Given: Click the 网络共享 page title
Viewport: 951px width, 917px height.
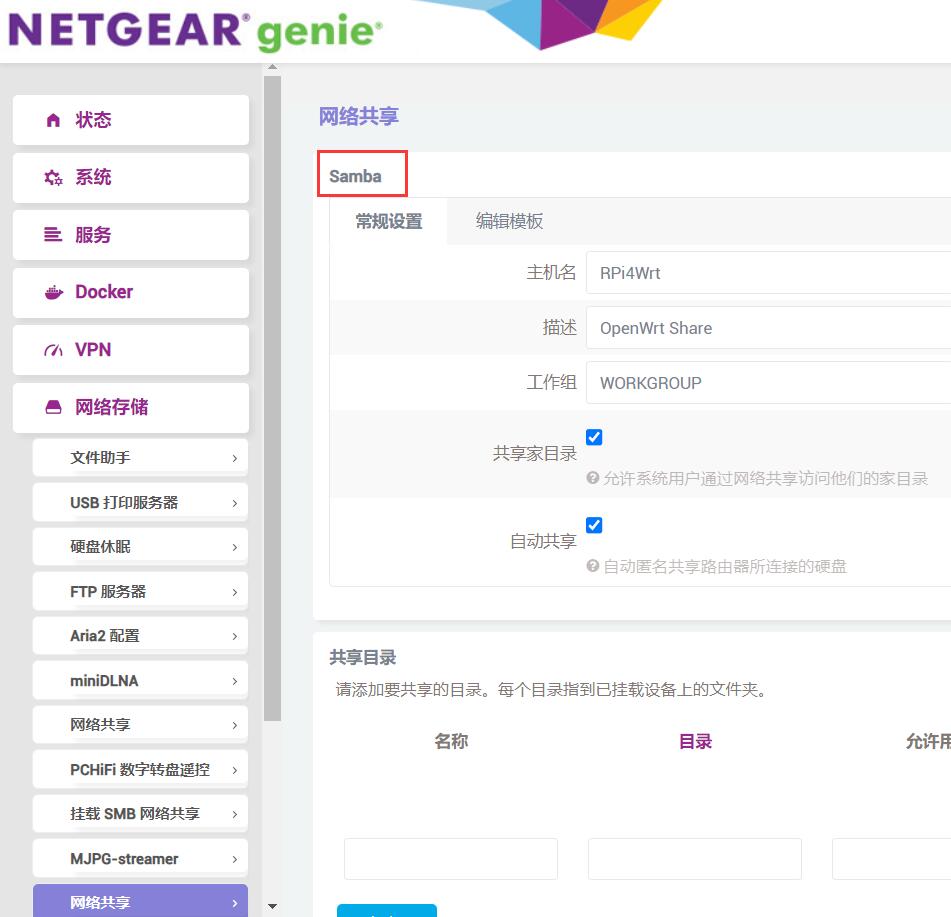Looking at the screenshot, I should [x=358, y=116].
